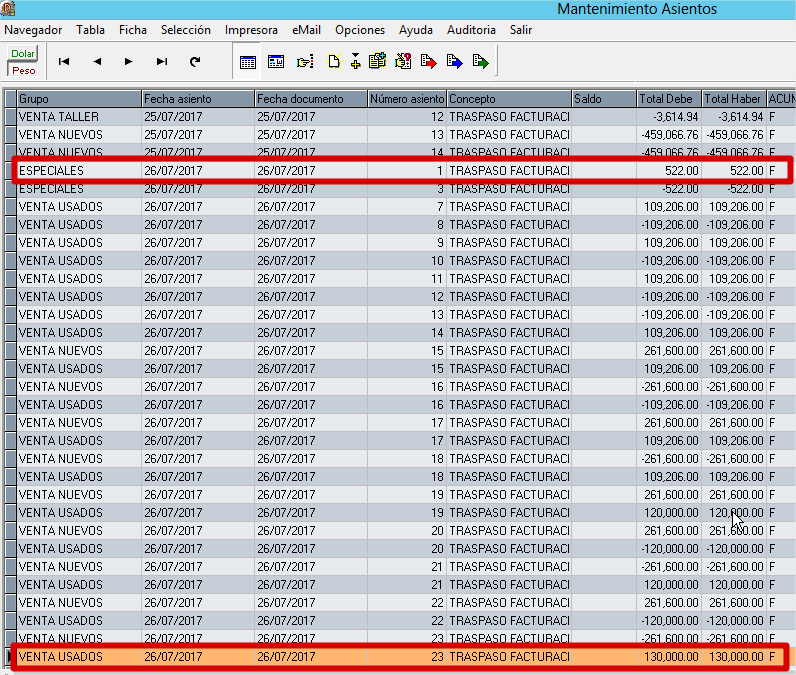Click the red arrow export icon
The height and width of the screenshot is (675, 796).
tap(428, 61)
